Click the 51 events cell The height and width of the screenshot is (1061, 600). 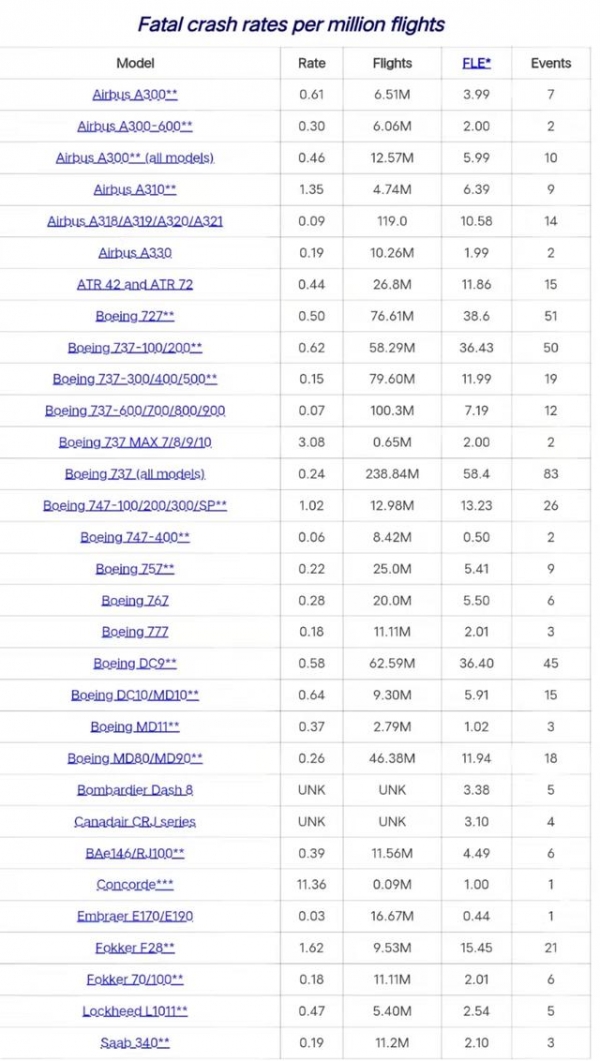click(x=551, y=316)
